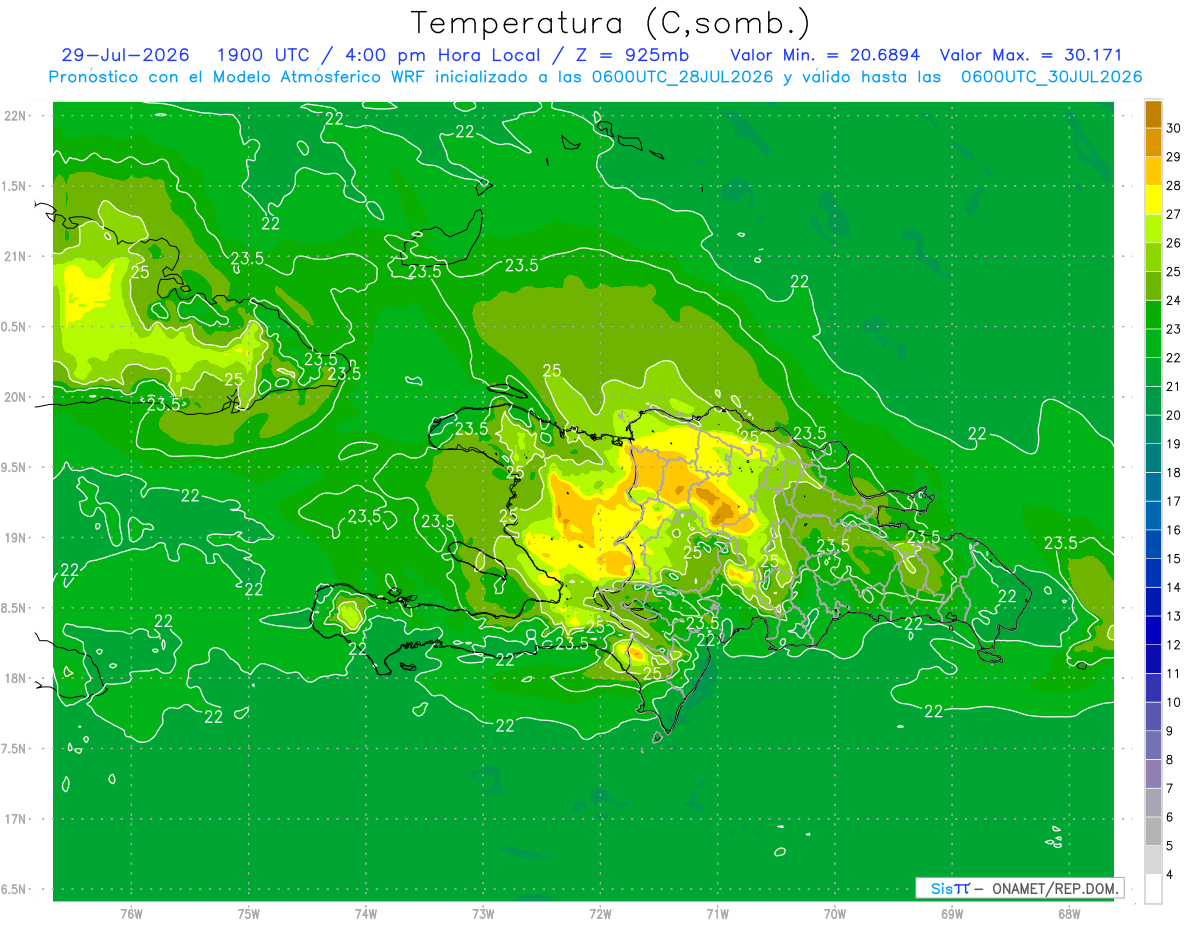Click the 29-Jul-2026 date text
1200x927 pixels.
tap(125, 55)
